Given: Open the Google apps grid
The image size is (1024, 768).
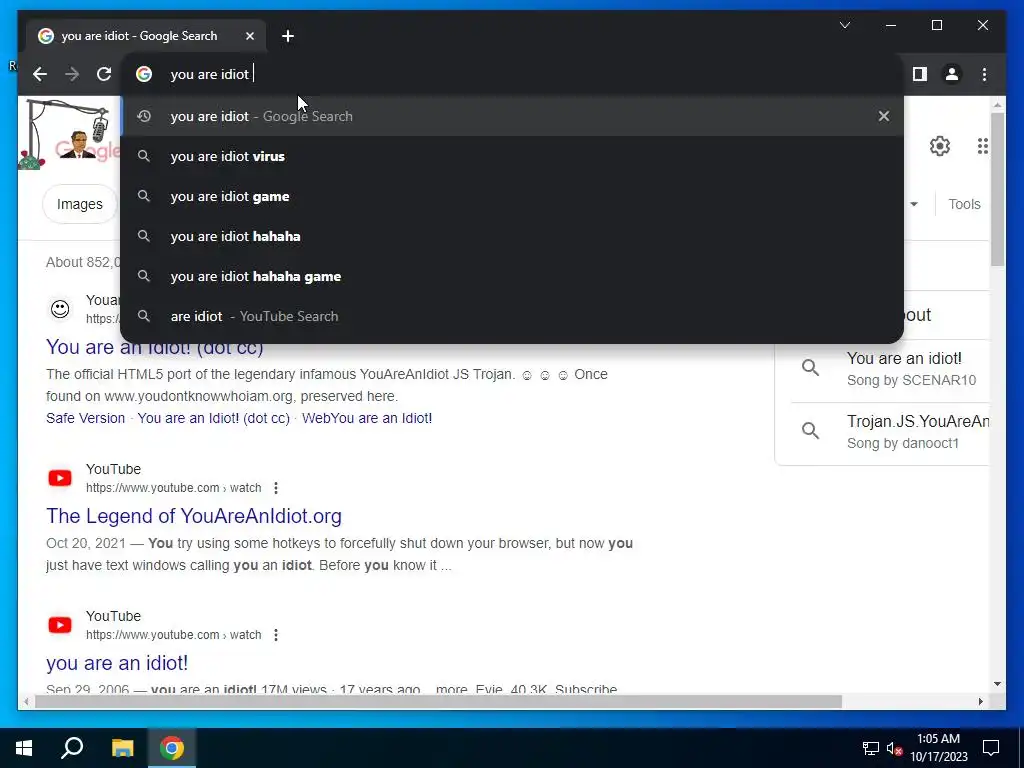Looking at the screenshot, I should [x=982, y=146].
